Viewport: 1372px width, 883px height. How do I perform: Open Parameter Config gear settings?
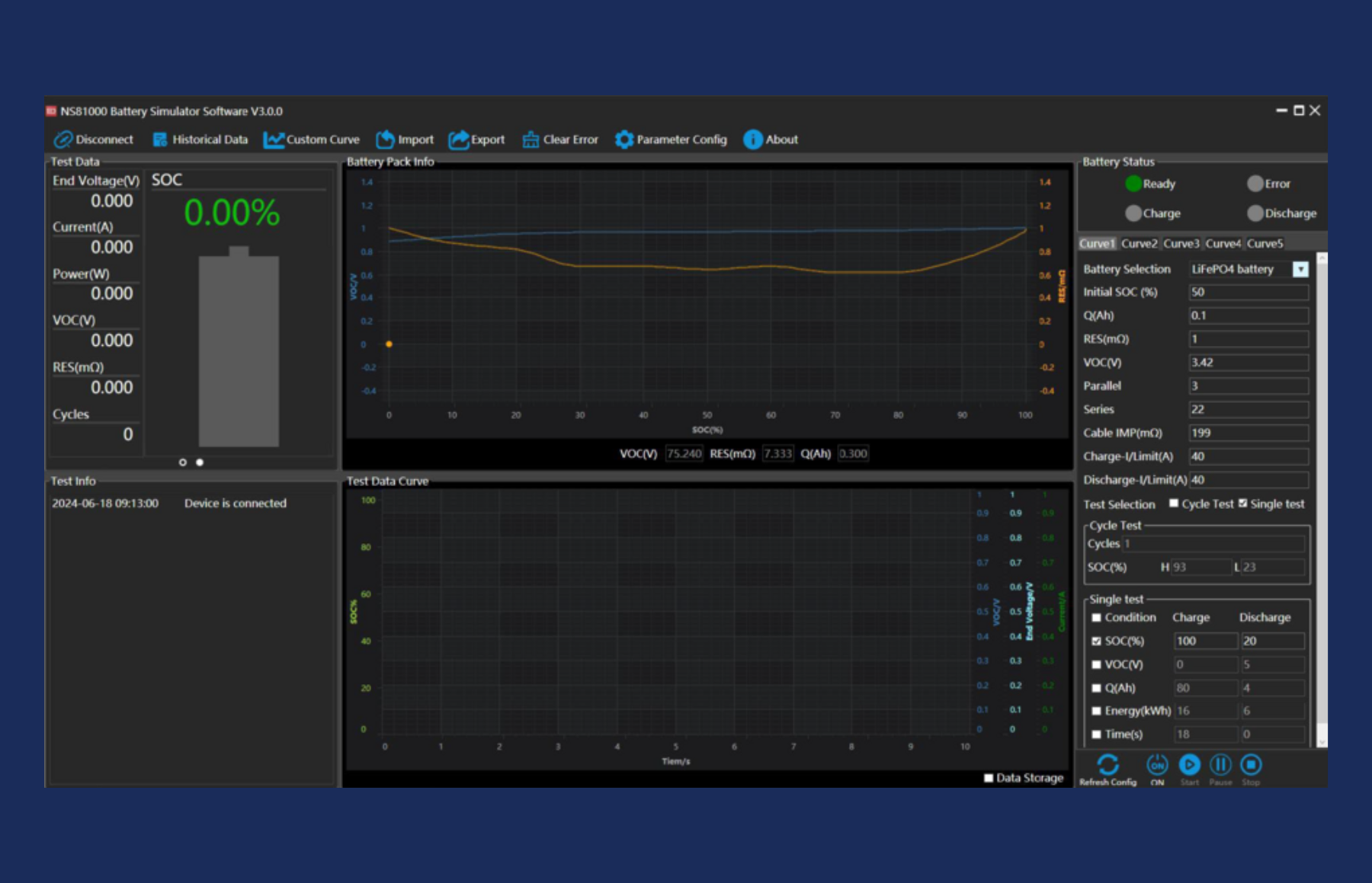pos(624,139)
